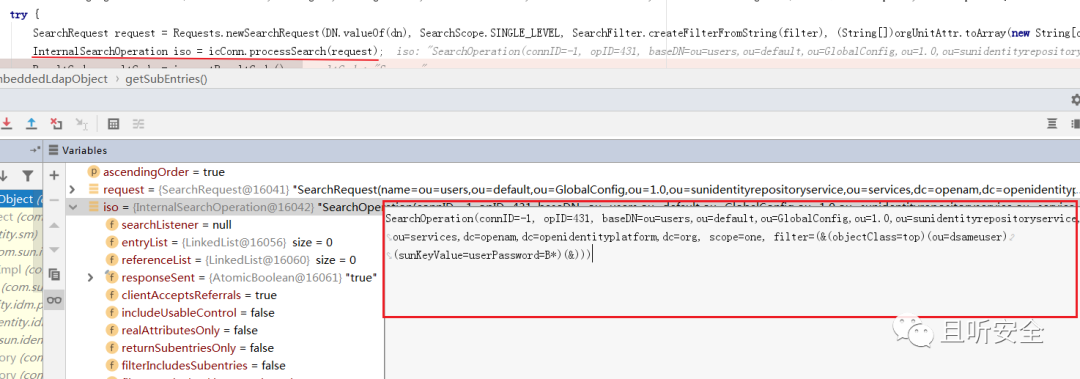Image resolution: width=1080 pixels, height=379 pixels.
Task: Move watch up with the up arrow
Action: coord(54,226)
